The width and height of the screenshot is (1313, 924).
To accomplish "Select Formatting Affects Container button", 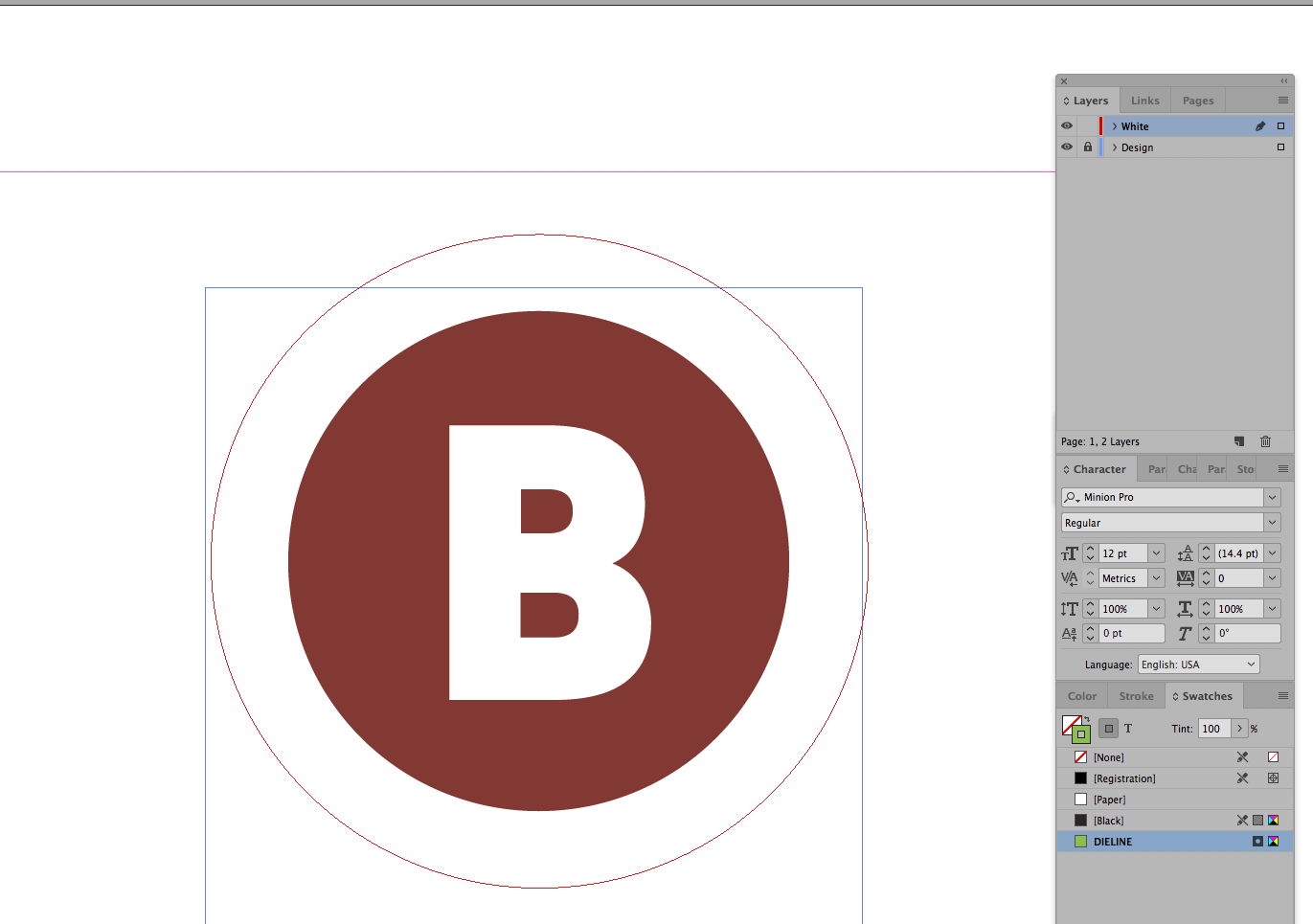I will tap(1109, 729).
